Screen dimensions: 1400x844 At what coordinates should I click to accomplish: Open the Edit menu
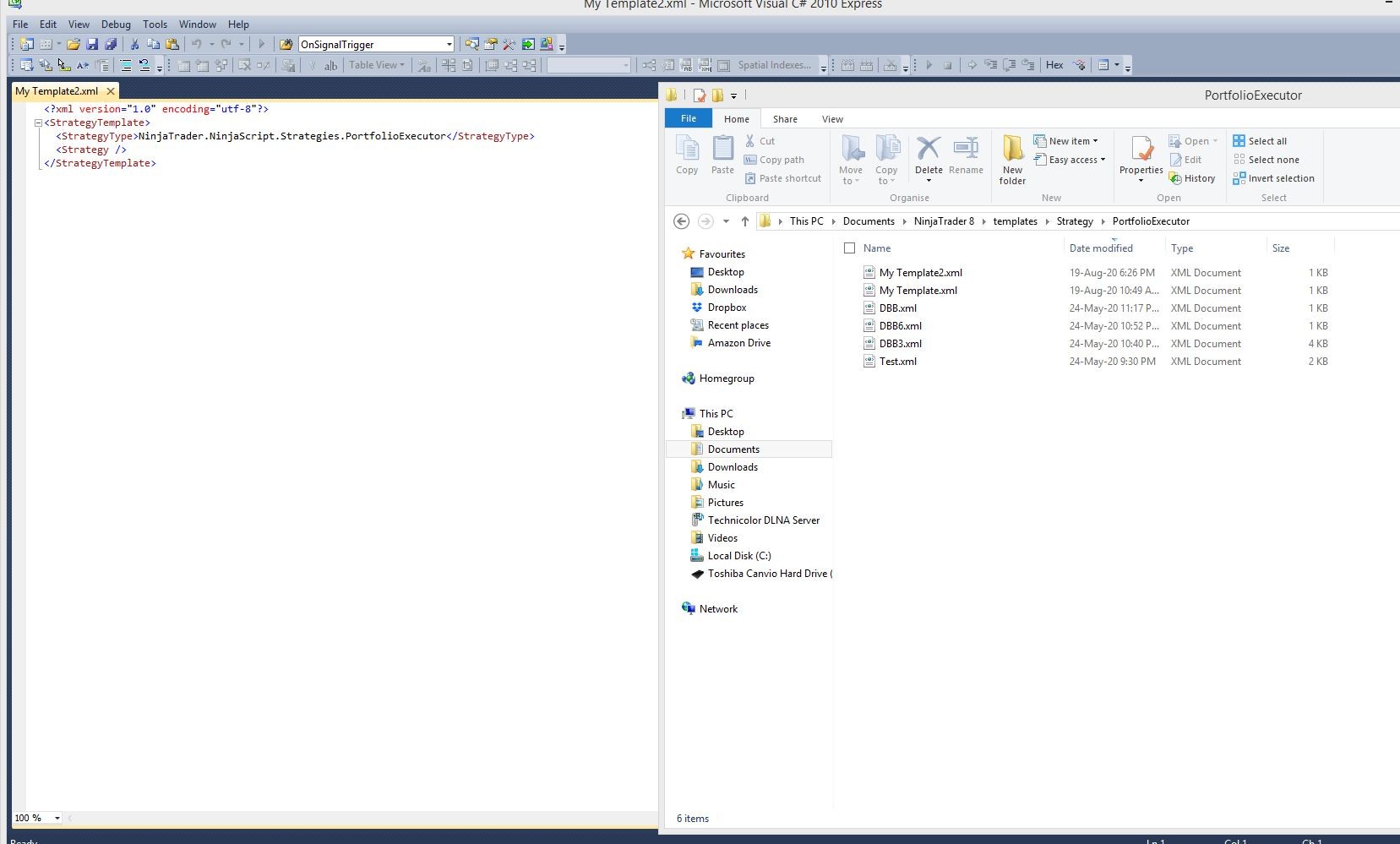(48, 25)
